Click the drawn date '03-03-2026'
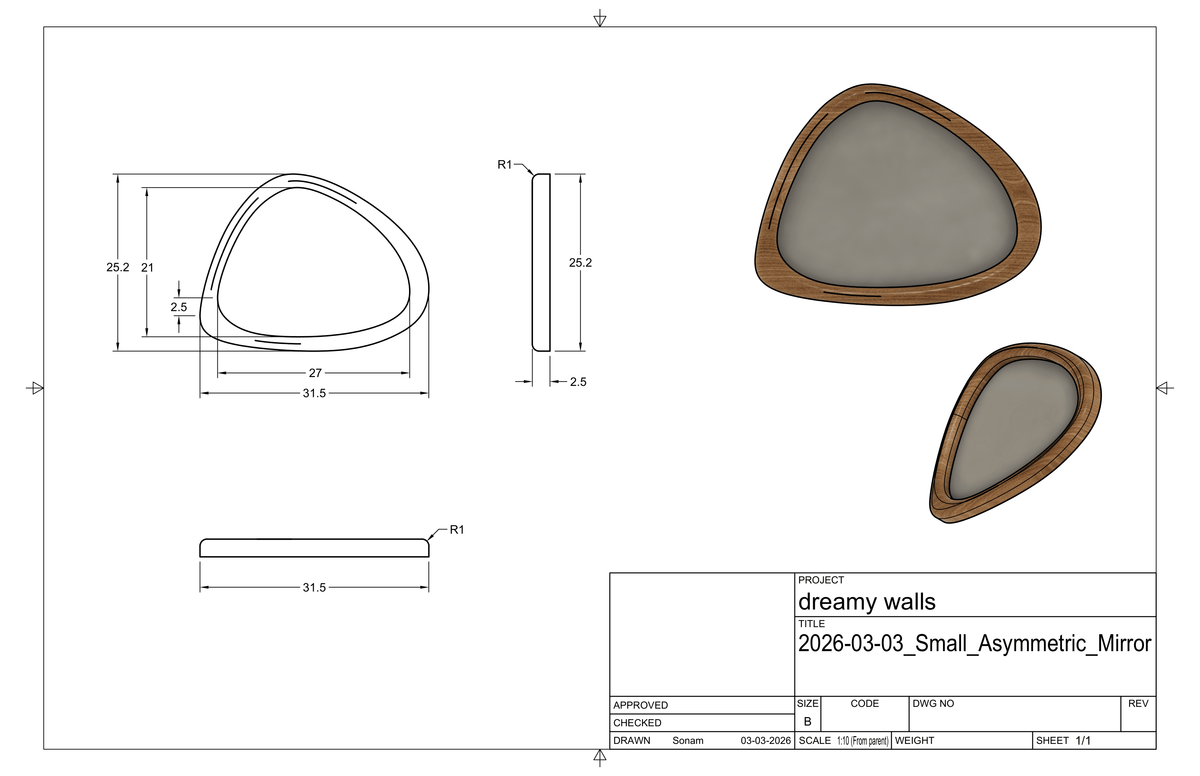This screenshot has width=1200, height=776. (x=766, y=740)
